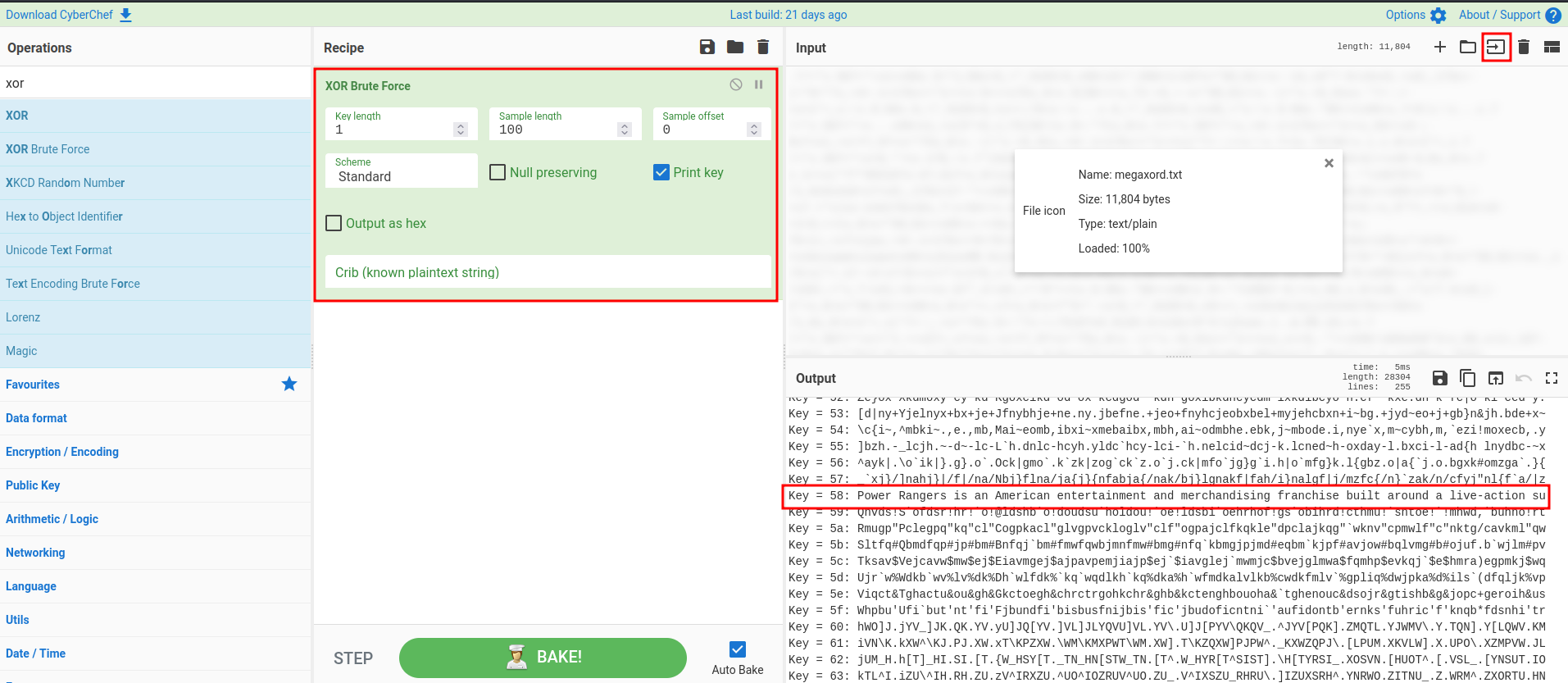Clear input and output trash icon

coord(1524,47)
